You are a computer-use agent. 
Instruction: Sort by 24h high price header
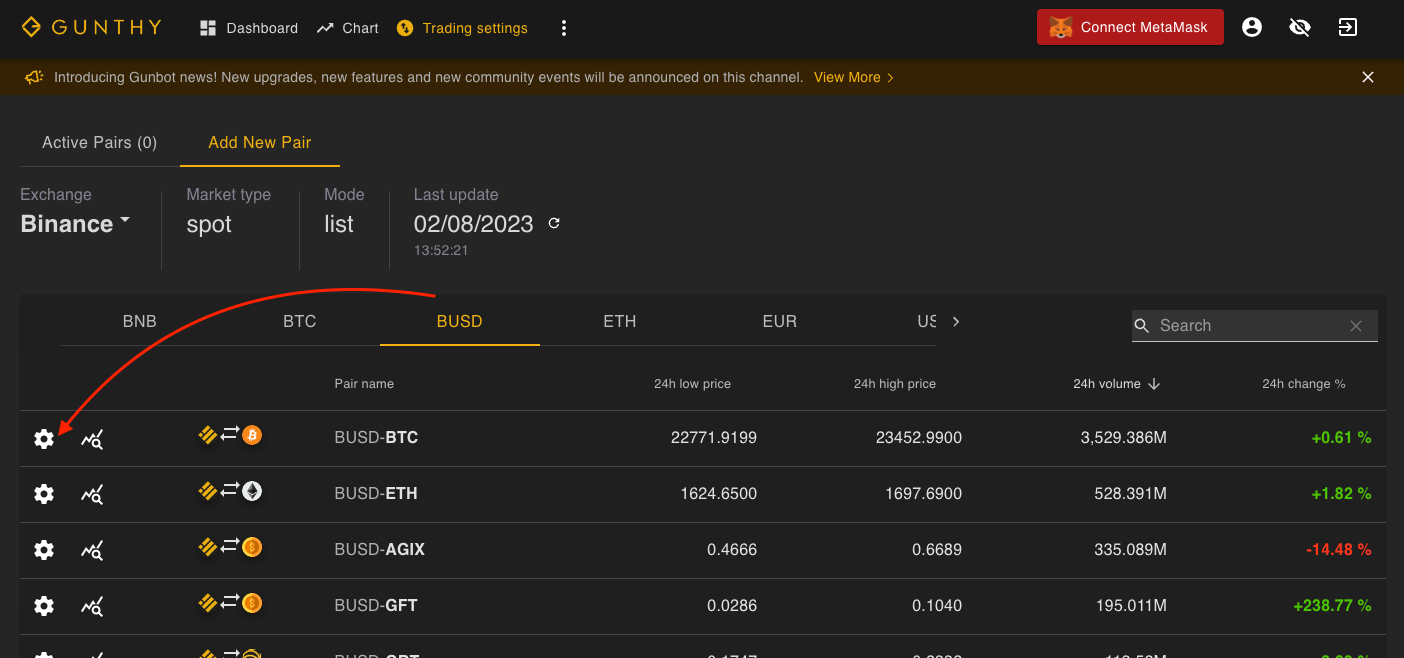[895, 384]
